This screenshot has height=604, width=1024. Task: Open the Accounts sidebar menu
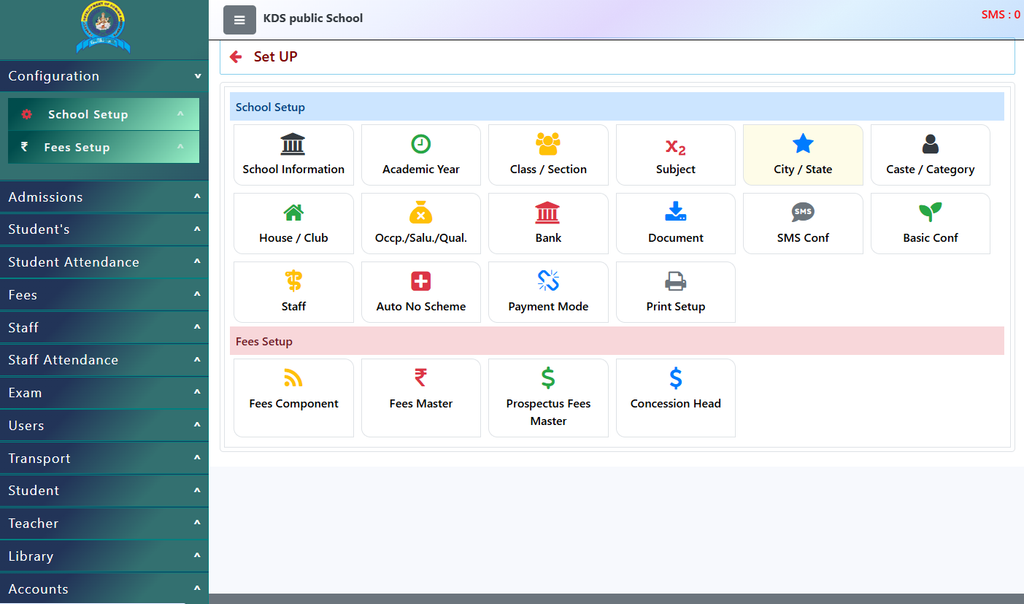pyautogui.click(x=104, y=588)
